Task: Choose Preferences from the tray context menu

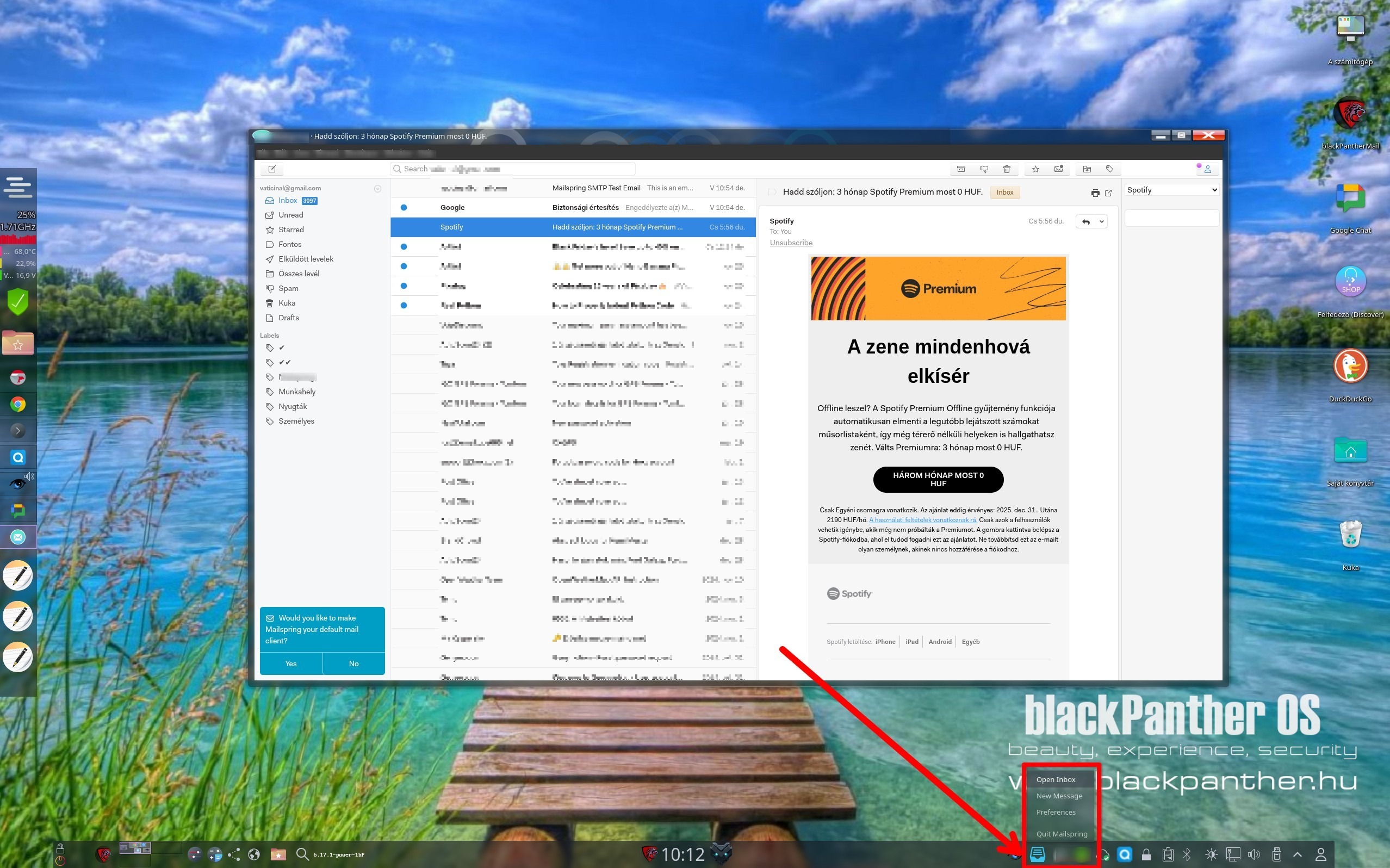Action: click(1056, 812)
